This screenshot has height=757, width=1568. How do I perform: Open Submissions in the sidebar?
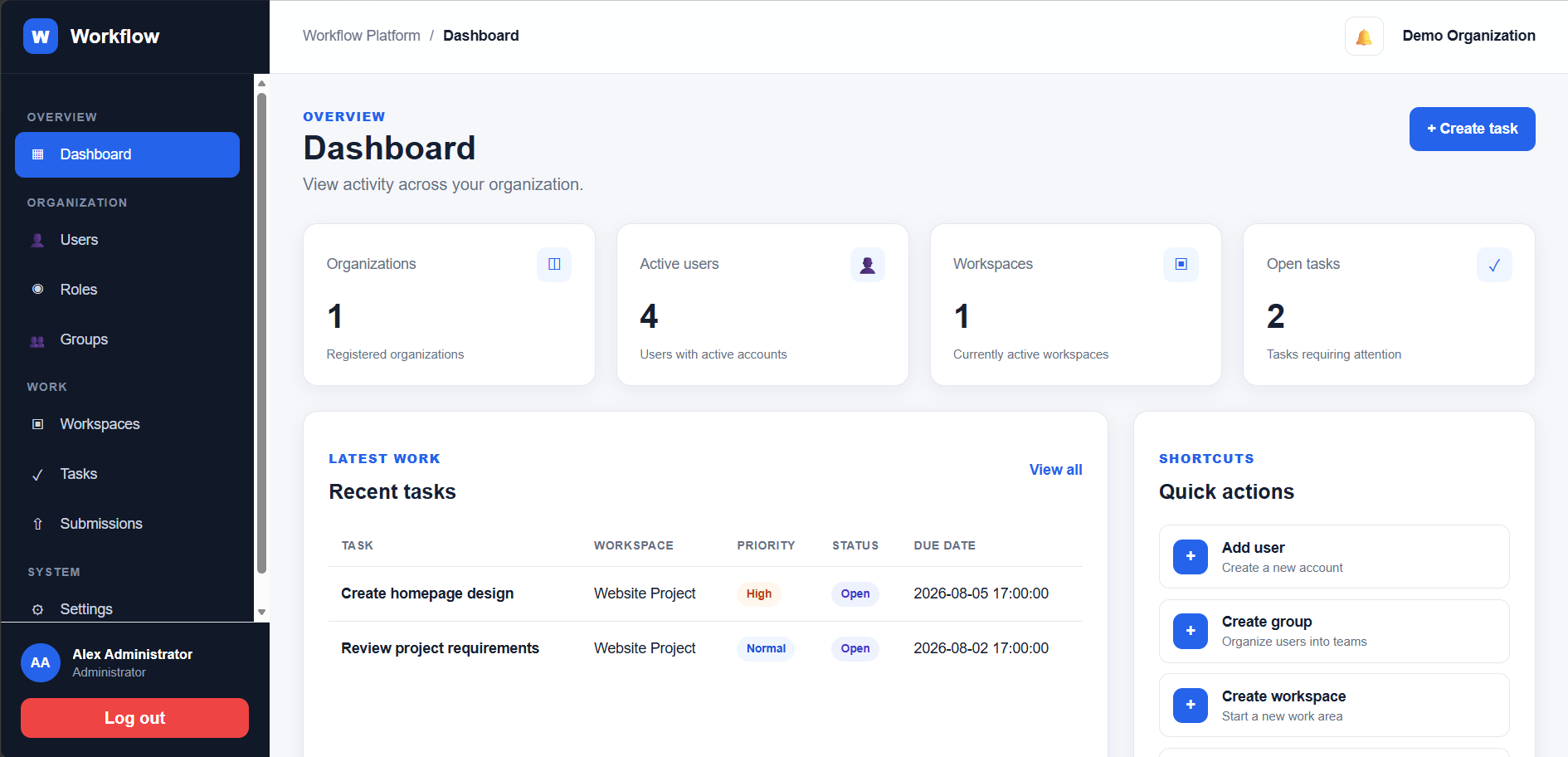pos(127,524)
